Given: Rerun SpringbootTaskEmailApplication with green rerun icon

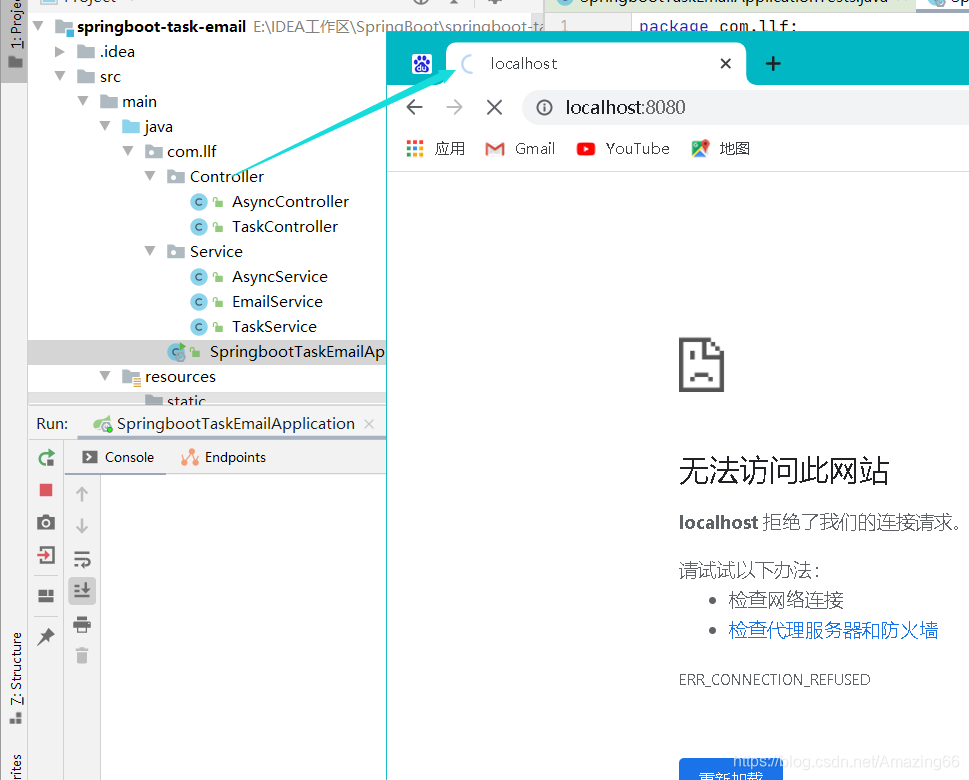Looking at the screenshot, I should [x=46, y=458].
